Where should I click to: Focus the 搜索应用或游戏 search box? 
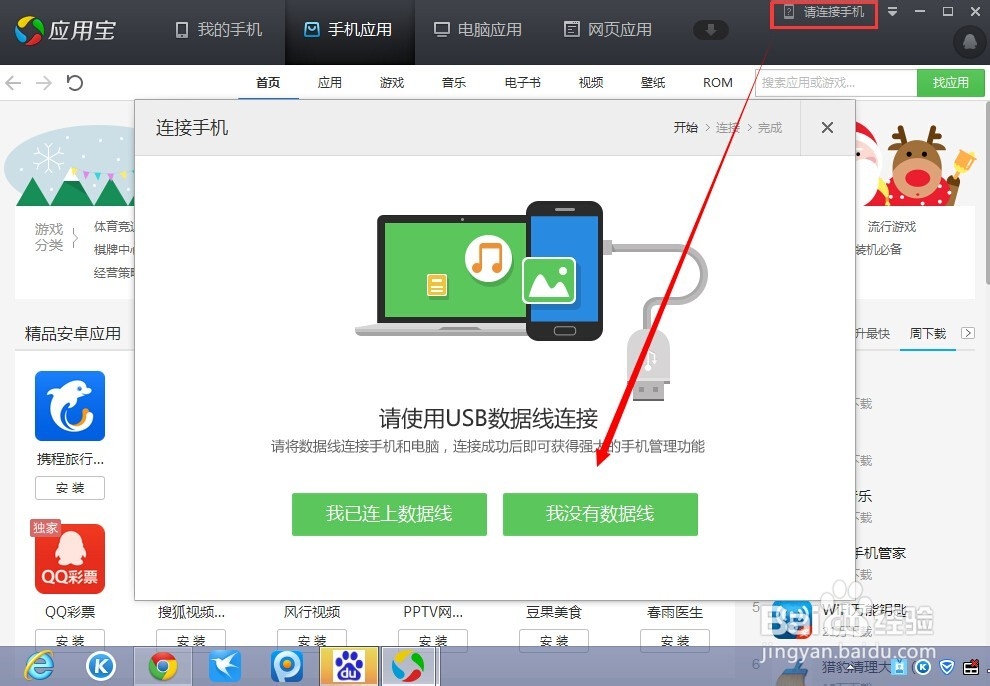[836, 83]
